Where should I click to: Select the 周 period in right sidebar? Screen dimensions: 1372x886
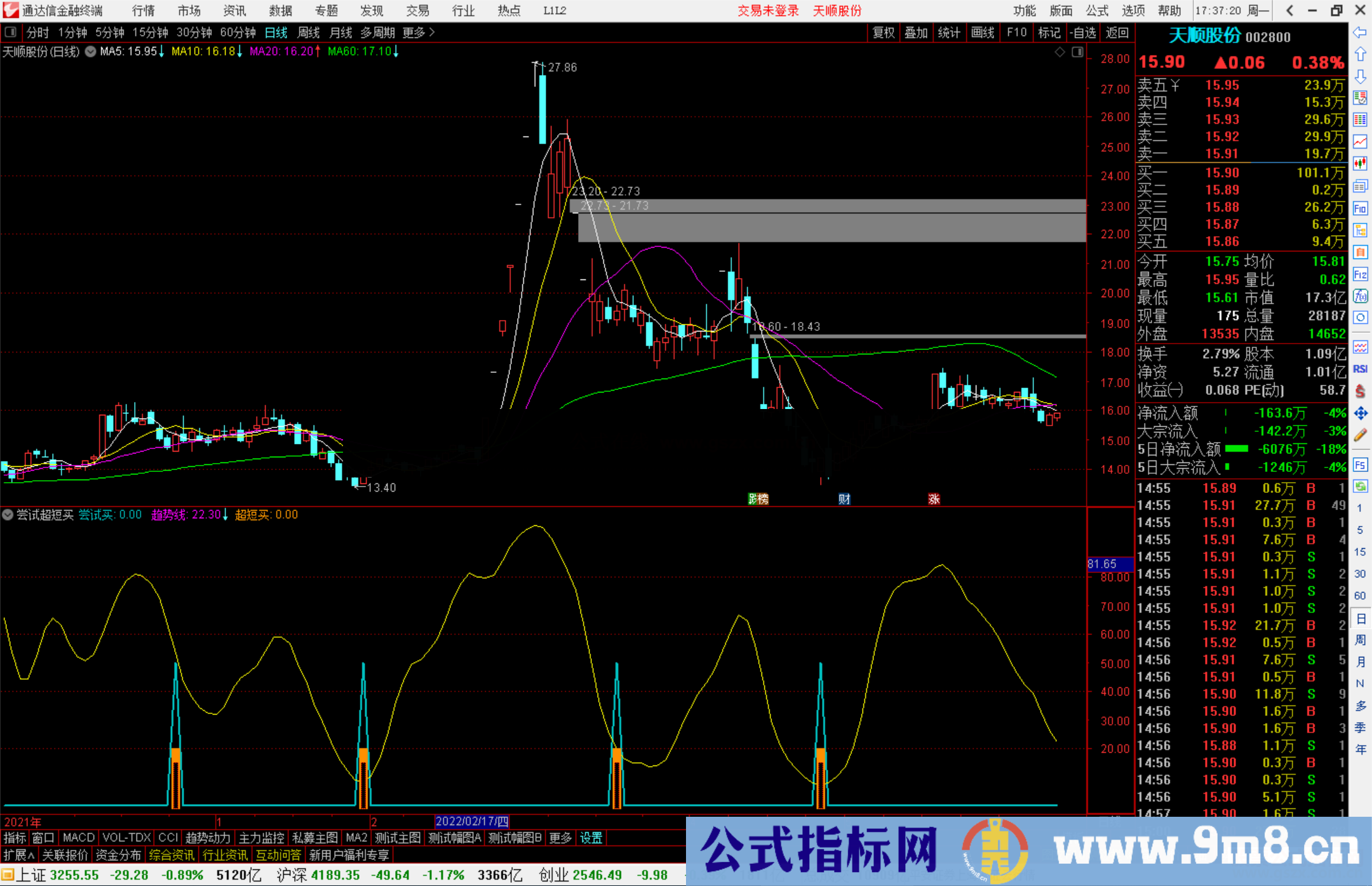tap(1360, 640)
